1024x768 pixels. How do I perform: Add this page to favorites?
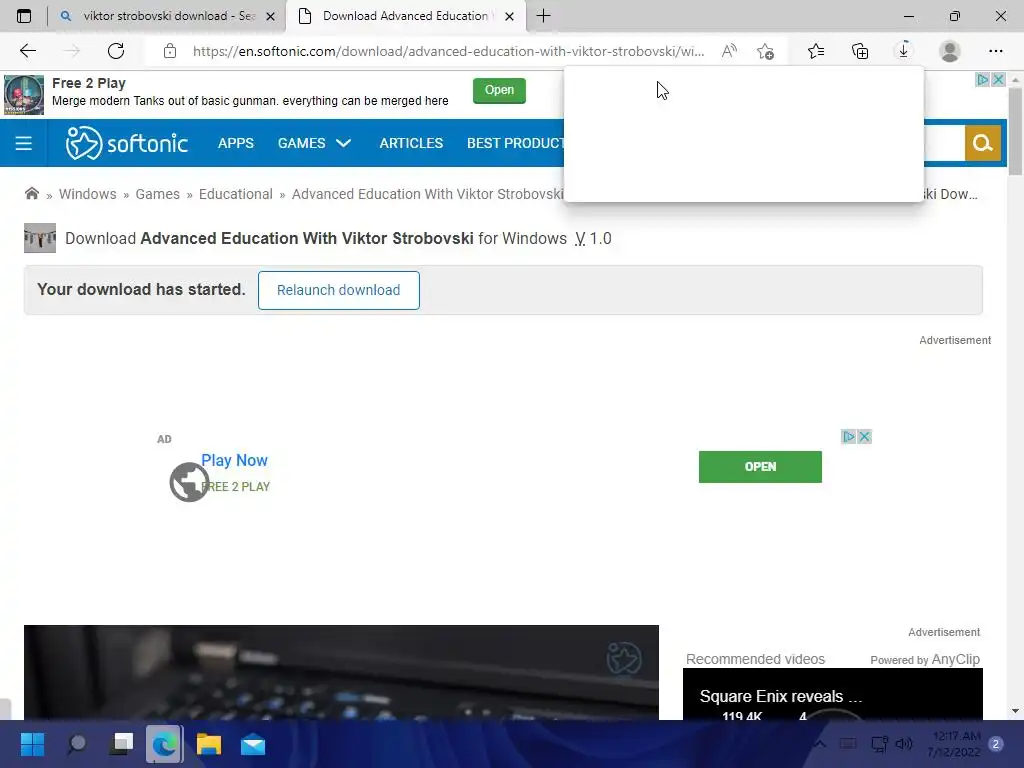(x=765, y=51)
